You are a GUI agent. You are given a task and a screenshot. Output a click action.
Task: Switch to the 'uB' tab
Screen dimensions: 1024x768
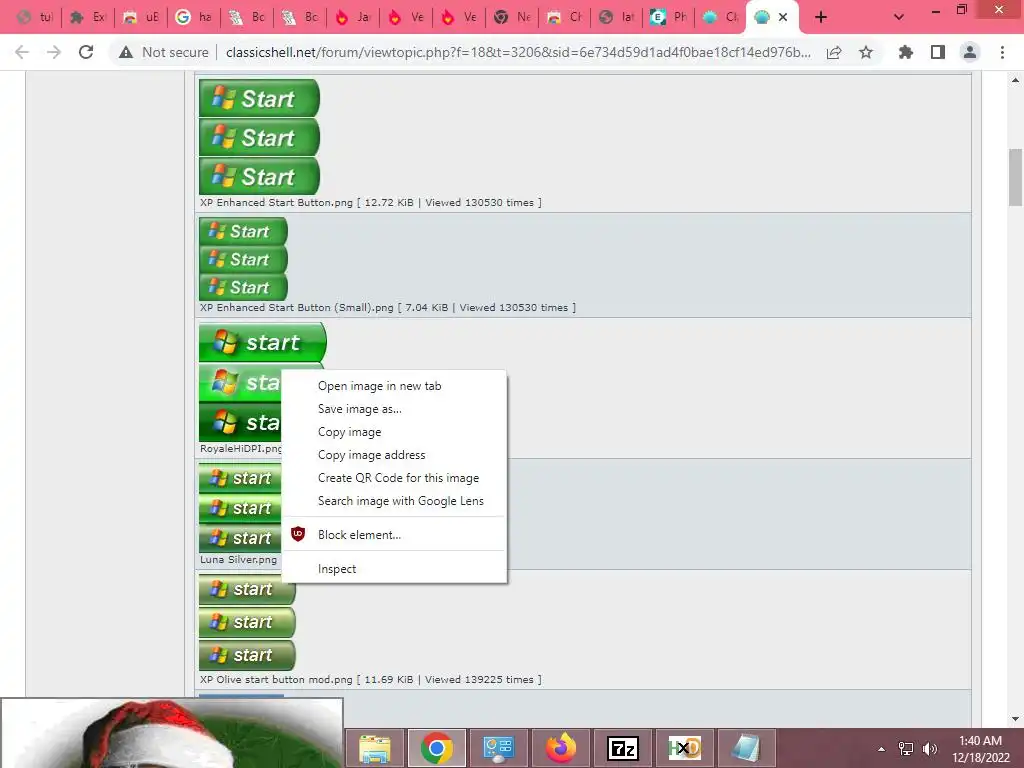[141, 18]
